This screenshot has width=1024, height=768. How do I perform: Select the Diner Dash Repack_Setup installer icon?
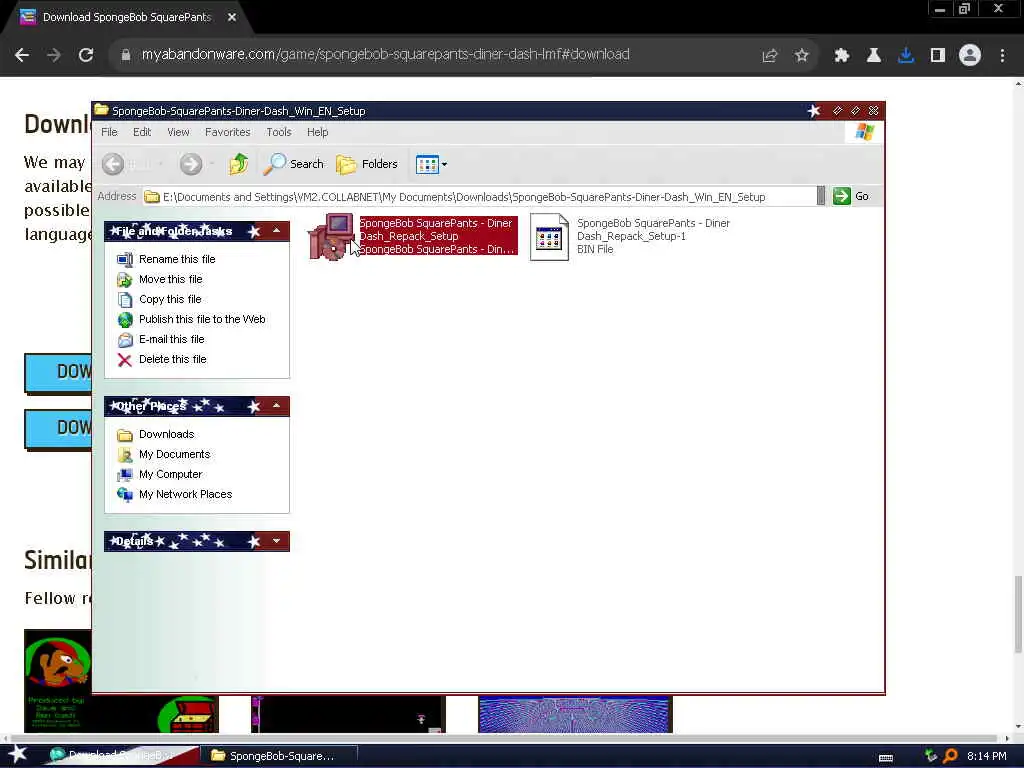[x=331, y=236]
